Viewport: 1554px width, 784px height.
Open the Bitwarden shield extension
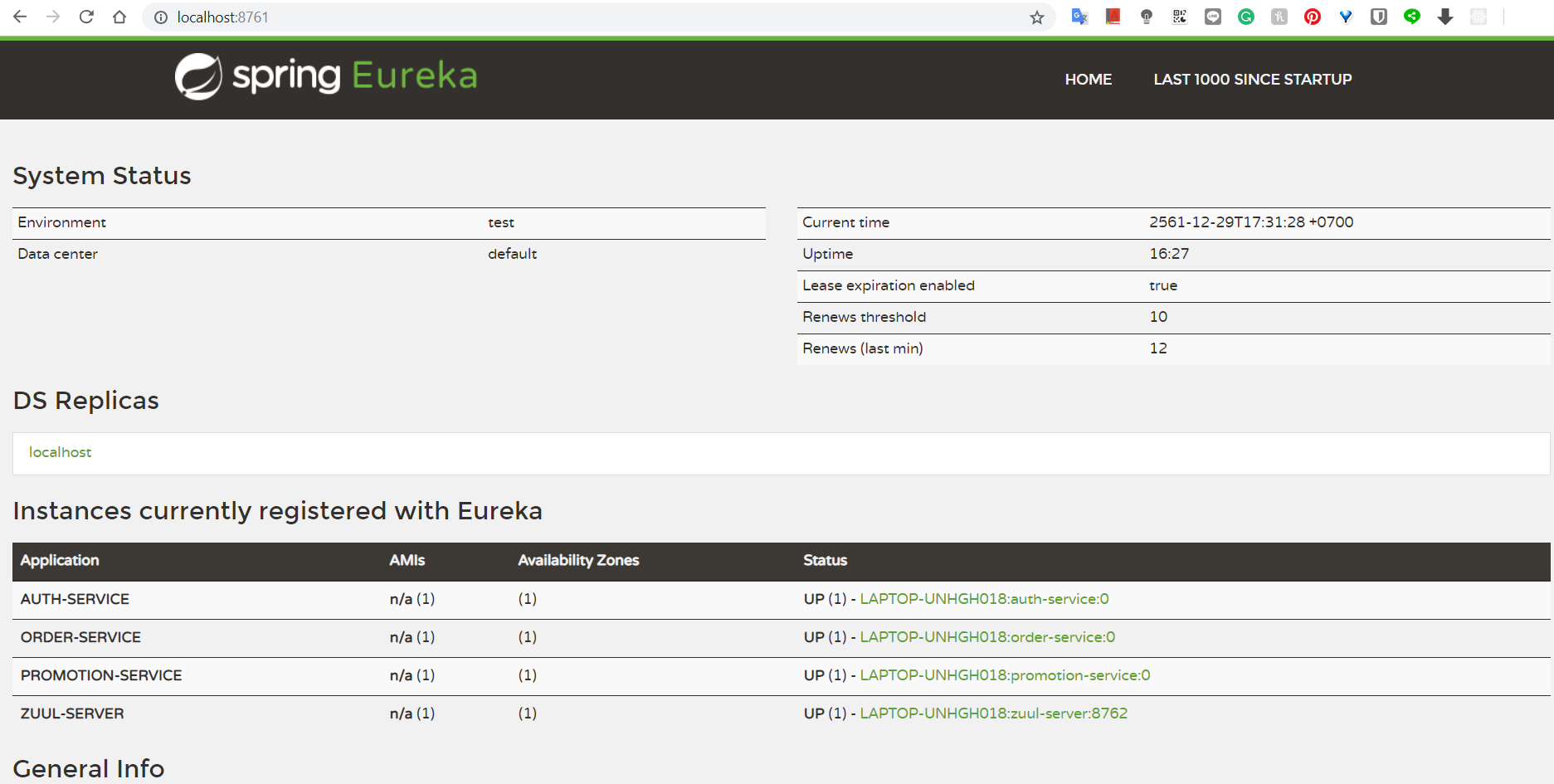click(1379, 17)
